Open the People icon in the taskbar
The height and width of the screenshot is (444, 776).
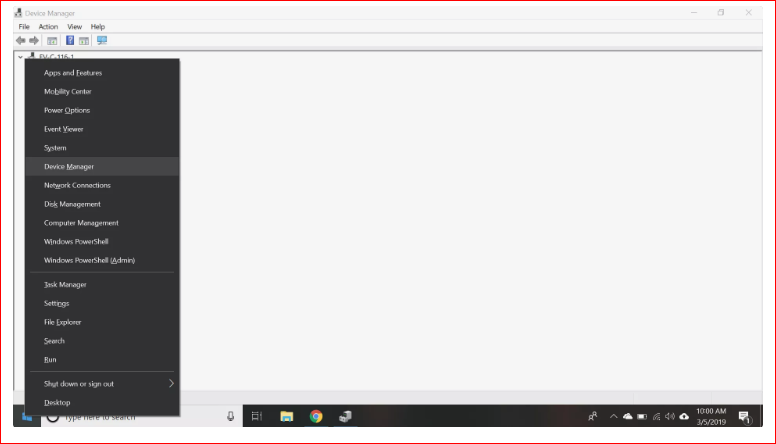coord(592,416)
